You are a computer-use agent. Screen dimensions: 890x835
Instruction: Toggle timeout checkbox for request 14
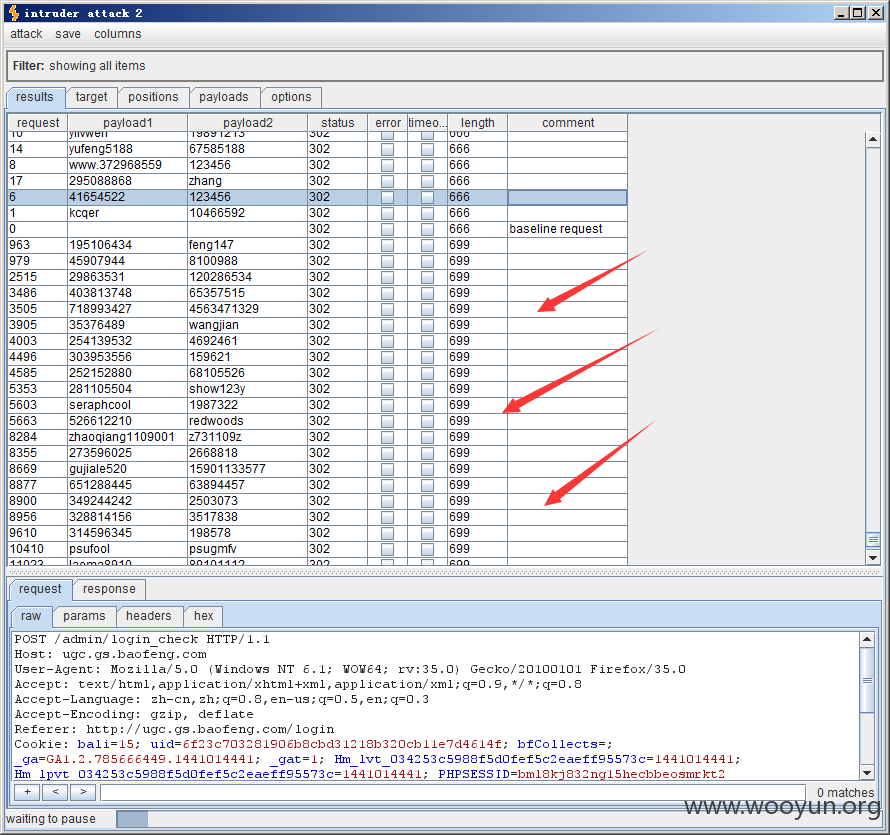pos(427,149)
